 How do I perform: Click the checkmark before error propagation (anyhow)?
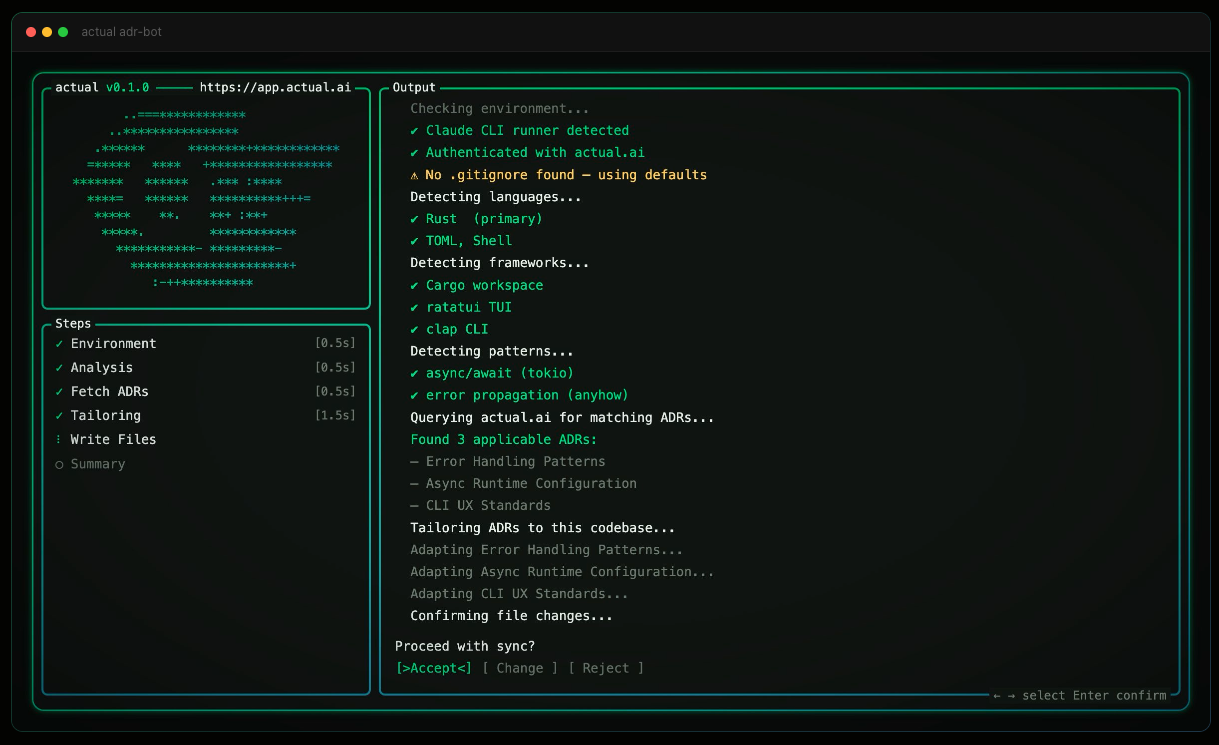(414, 395)
